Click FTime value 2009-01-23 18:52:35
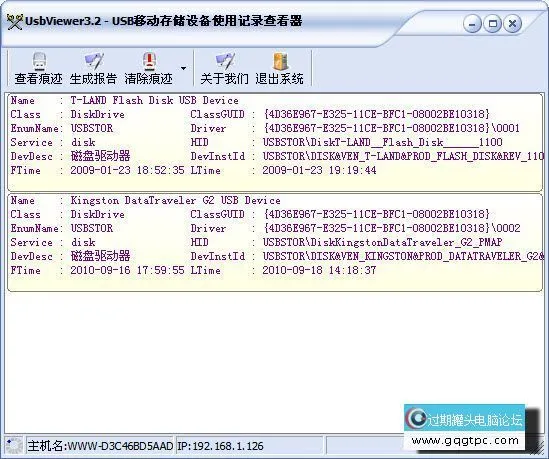This screenshot has width=549, height=459. click(x=127, y=171)
